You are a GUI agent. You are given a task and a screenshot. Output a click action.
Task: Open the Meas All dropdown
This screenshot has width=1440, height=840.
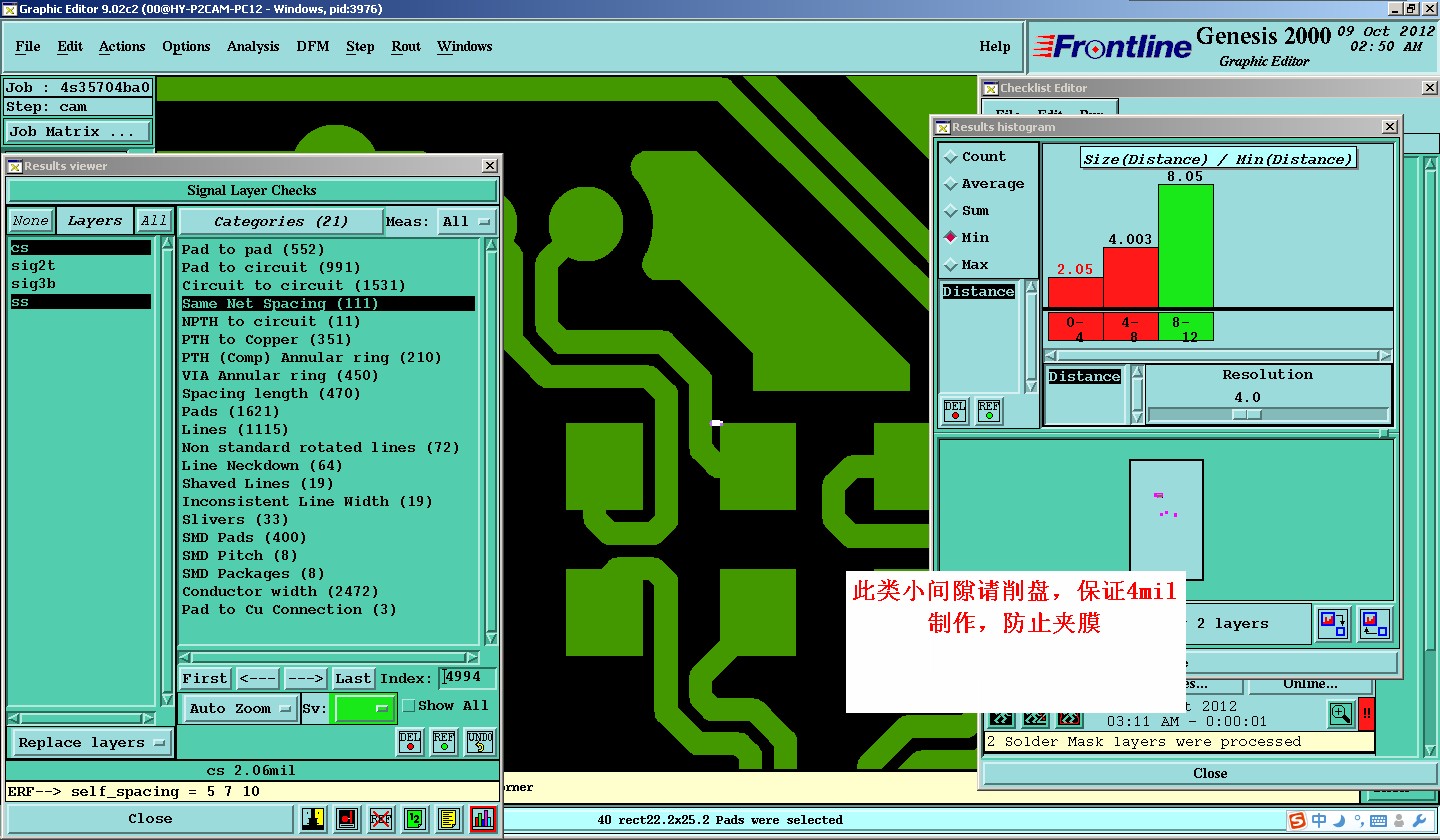click(x=467, y=221)
